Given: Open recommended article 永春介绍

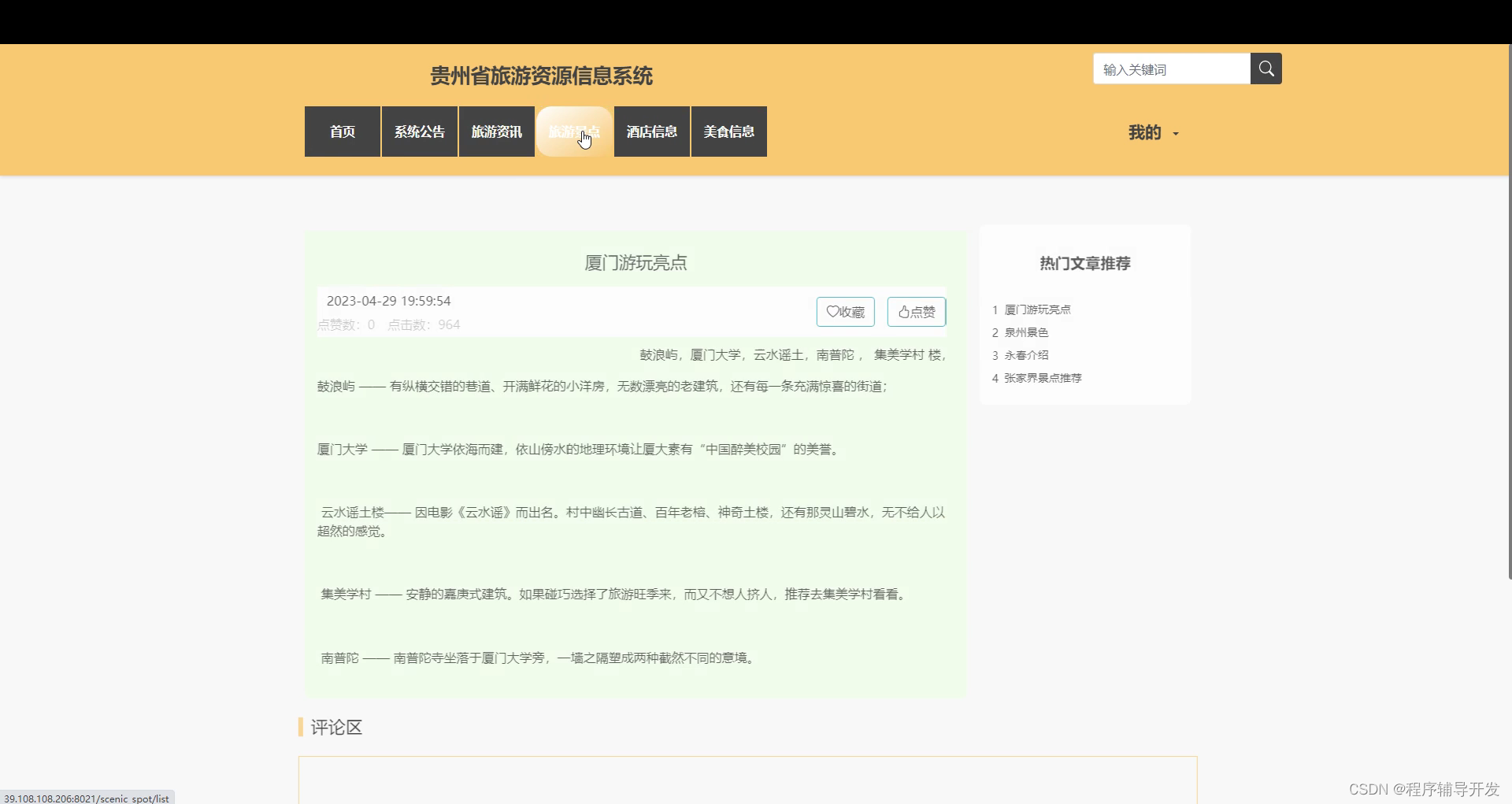Looking at the screenshot, I should click(1026, 356).
